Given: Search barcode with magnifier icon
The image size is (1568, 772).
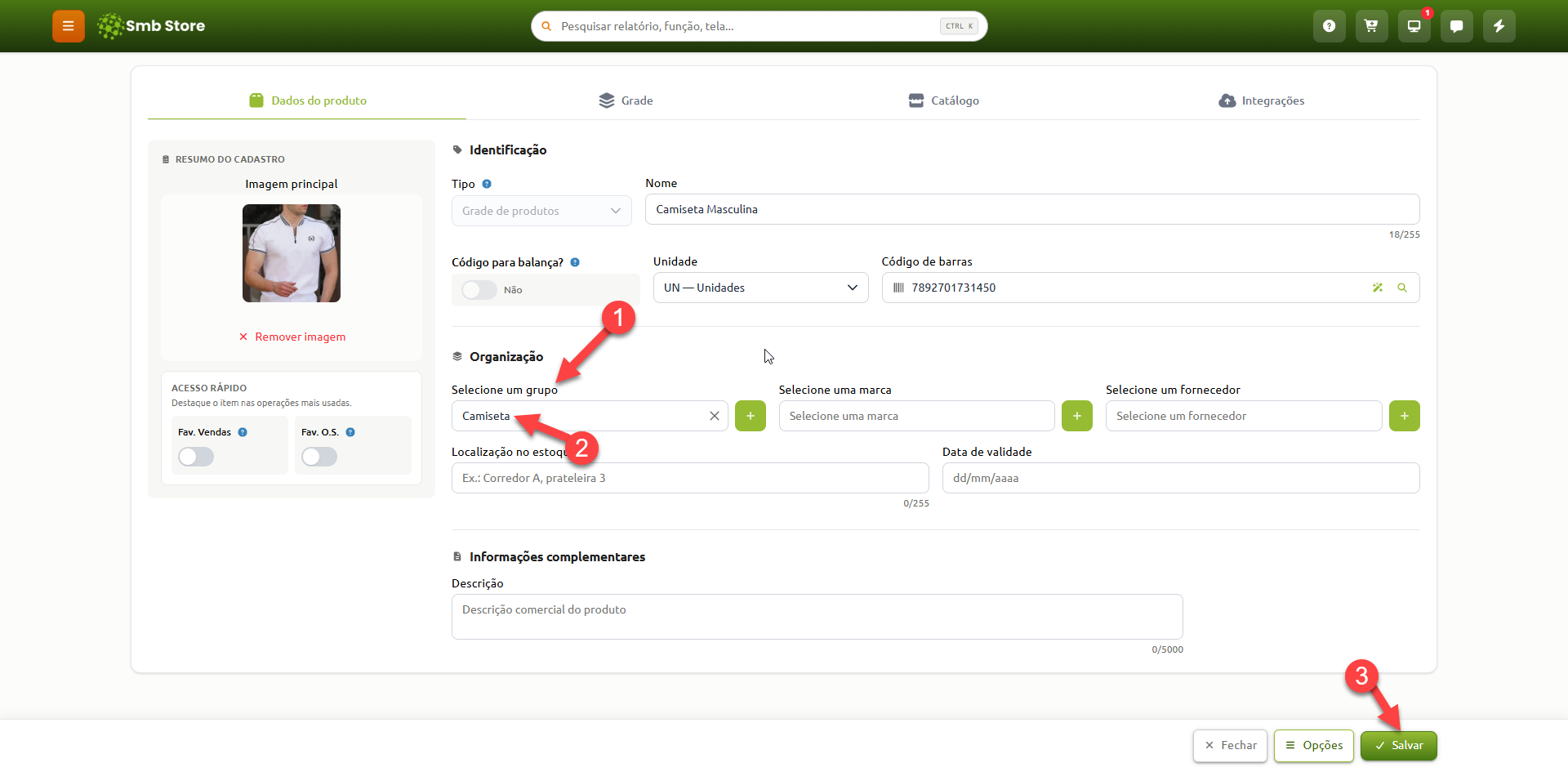Looking at the screenshot, I should pos(1402,288).
